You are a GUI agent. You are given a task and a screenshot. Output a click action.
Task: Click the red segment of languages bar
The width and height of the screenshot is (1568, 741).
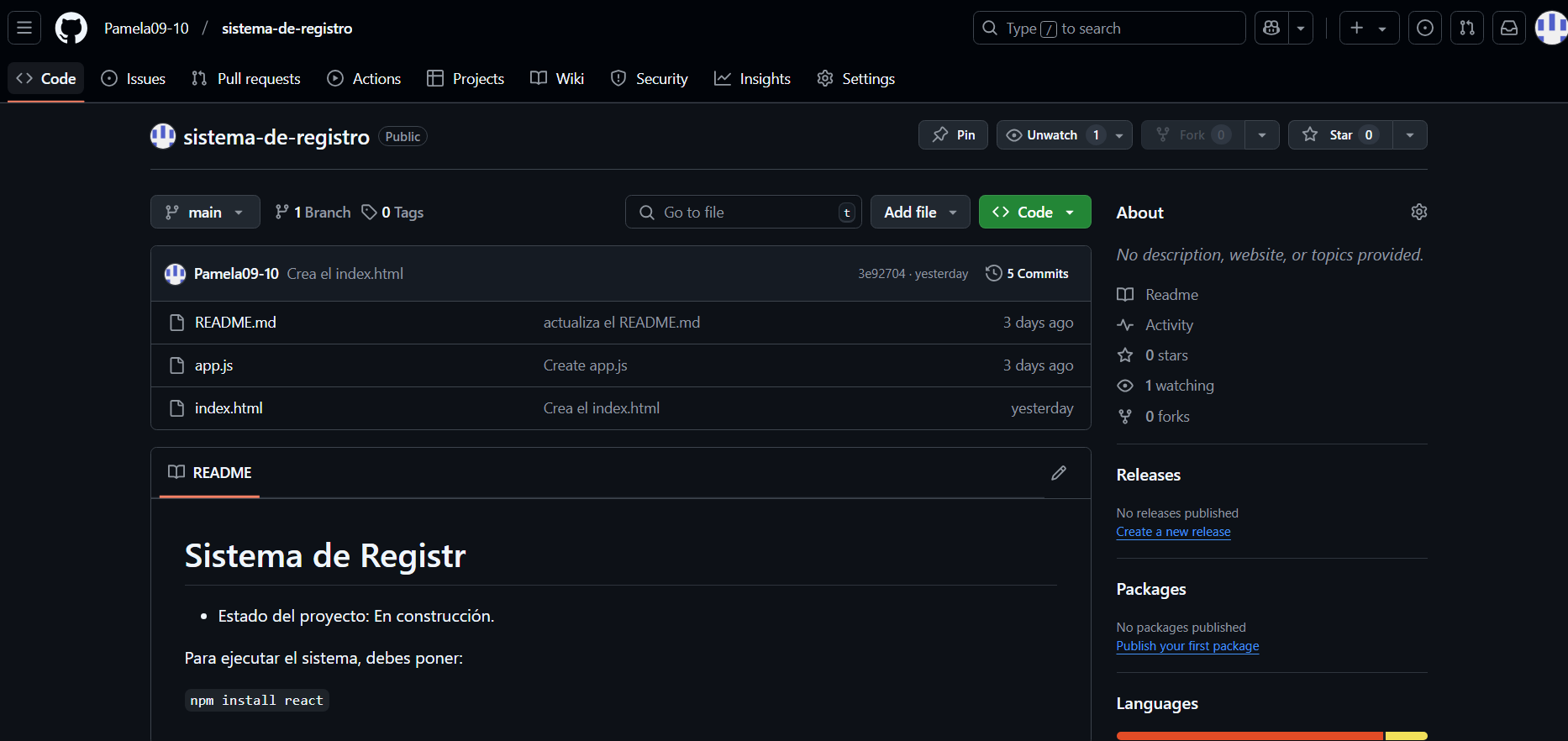[x=1250, y=736]
